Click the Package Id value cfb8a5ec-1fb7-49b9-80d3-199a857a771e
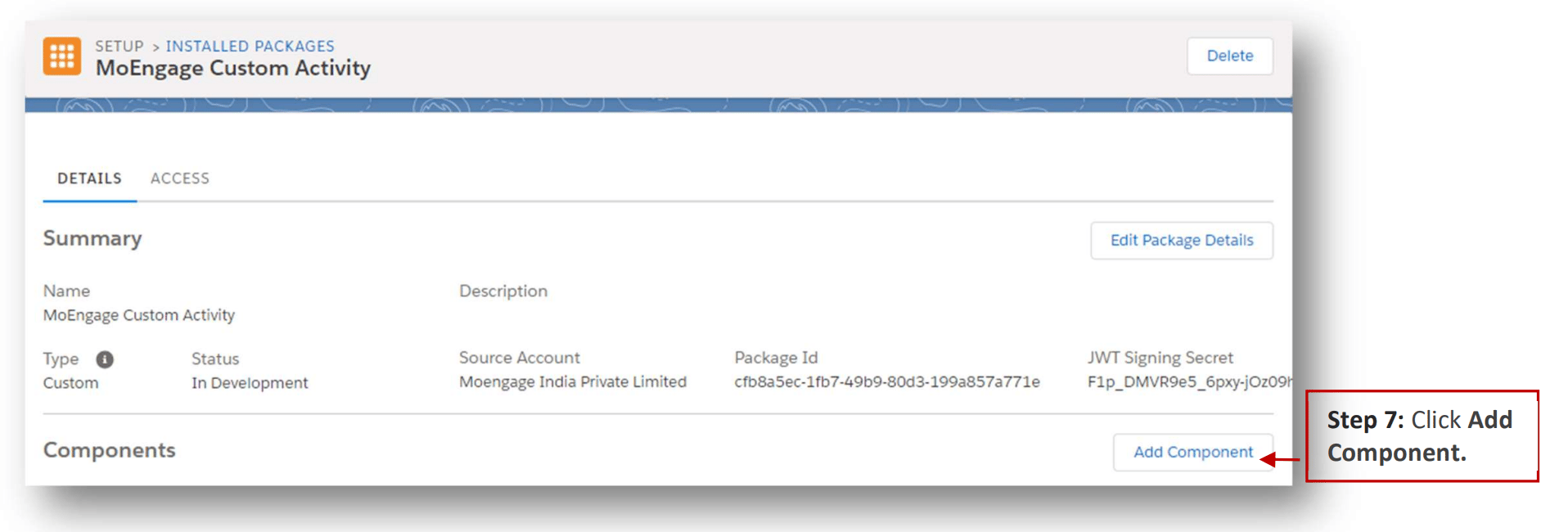This screenshot has height=532, width=1568. (887, 382)
